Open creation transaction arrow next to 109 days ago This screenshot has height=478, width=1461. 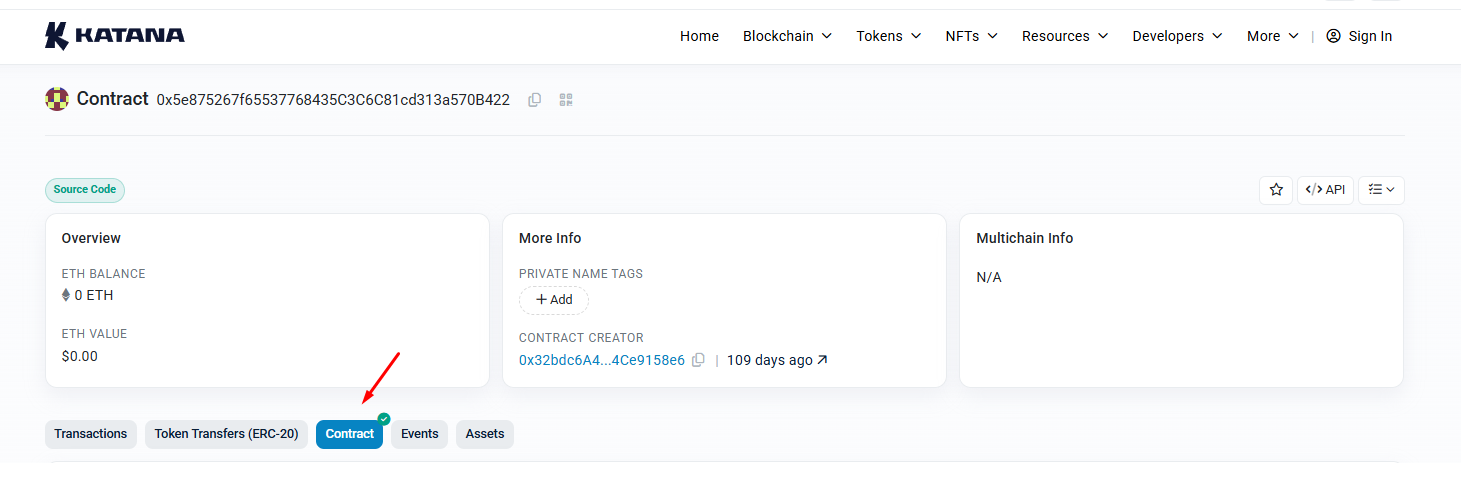822,360
